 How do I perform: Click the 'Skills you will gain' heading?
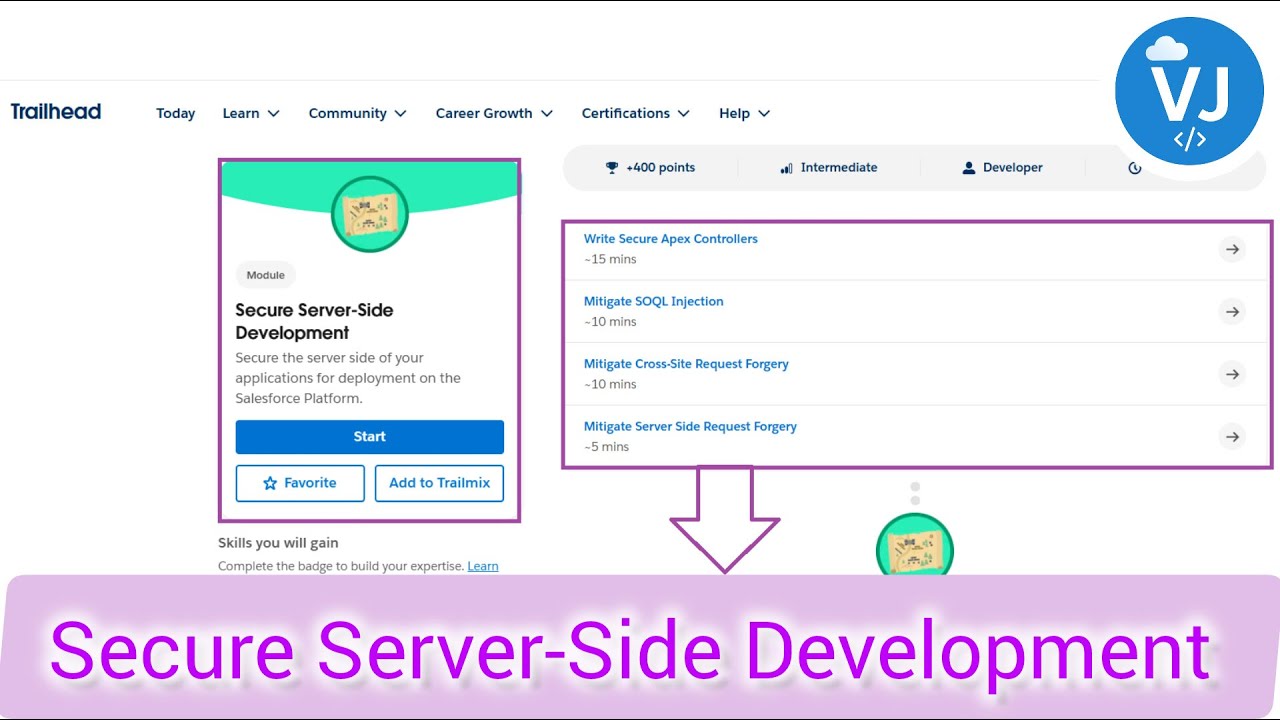click(x=278, y=543)
